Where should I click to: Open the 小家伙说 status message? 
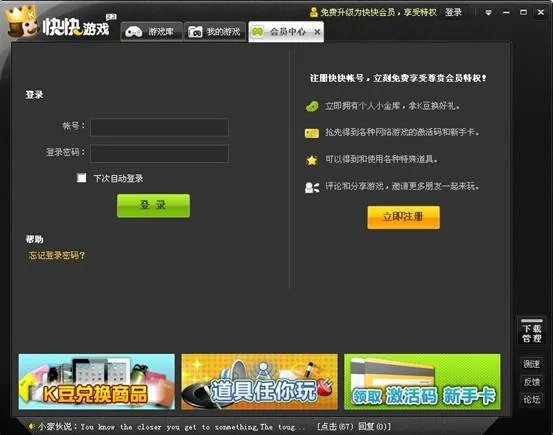(171, 427)
